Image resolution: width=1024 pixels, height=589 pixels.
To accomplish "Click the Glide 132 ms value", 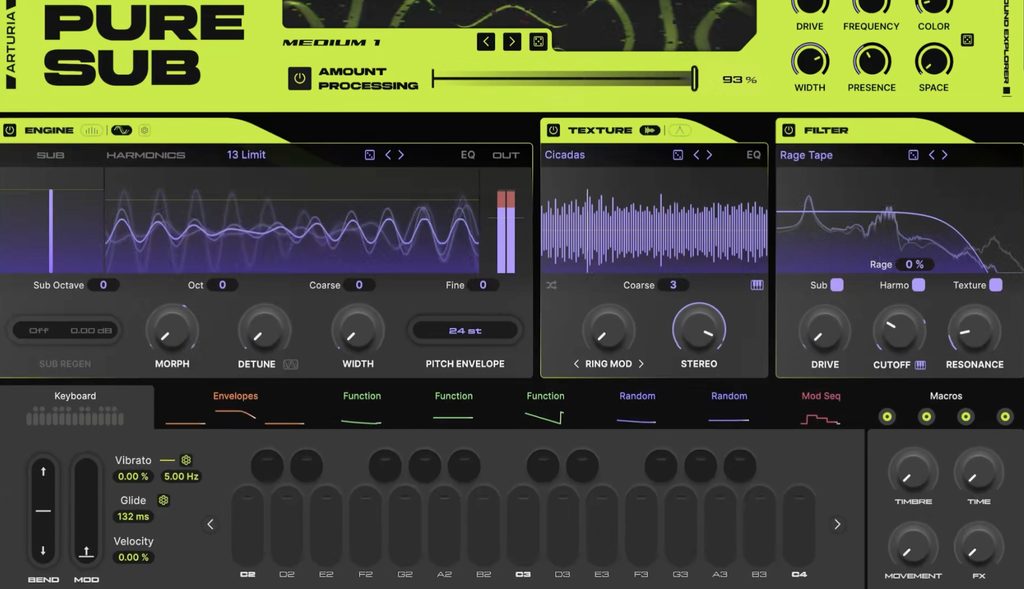I will point(133,516).
